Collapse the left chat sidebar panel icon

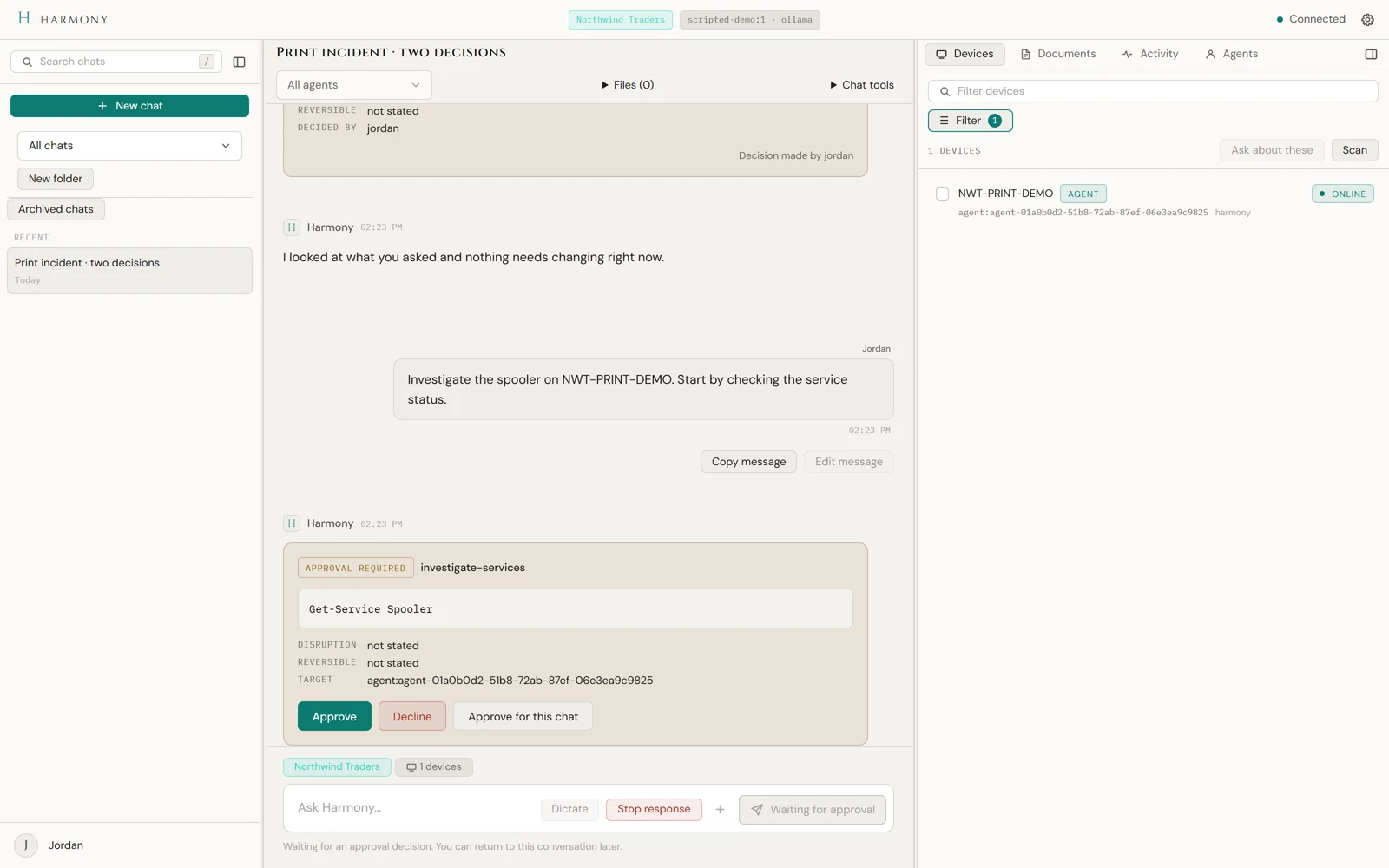click(240, 62)
